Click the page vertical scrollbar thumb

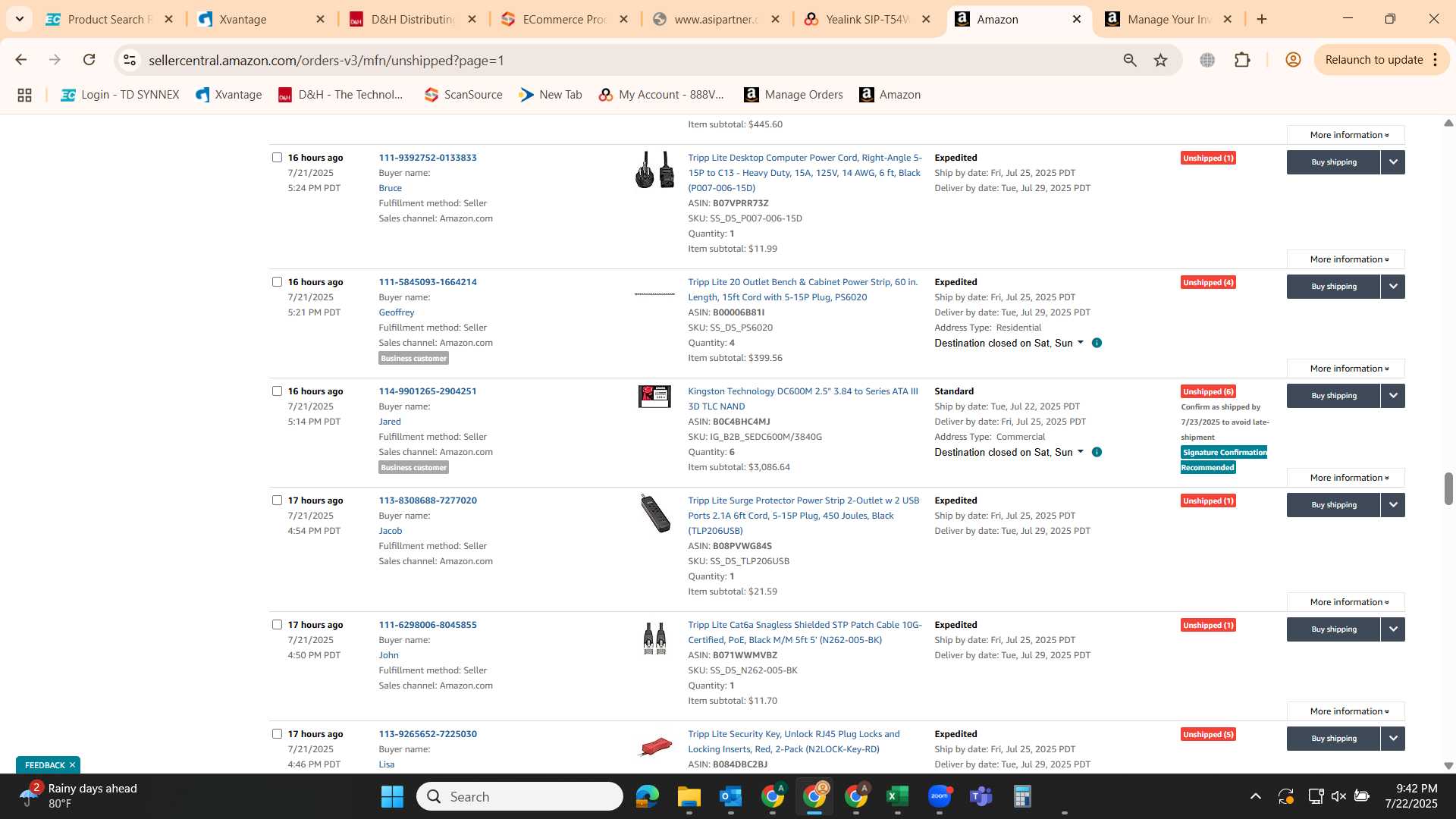point(1448,488)
